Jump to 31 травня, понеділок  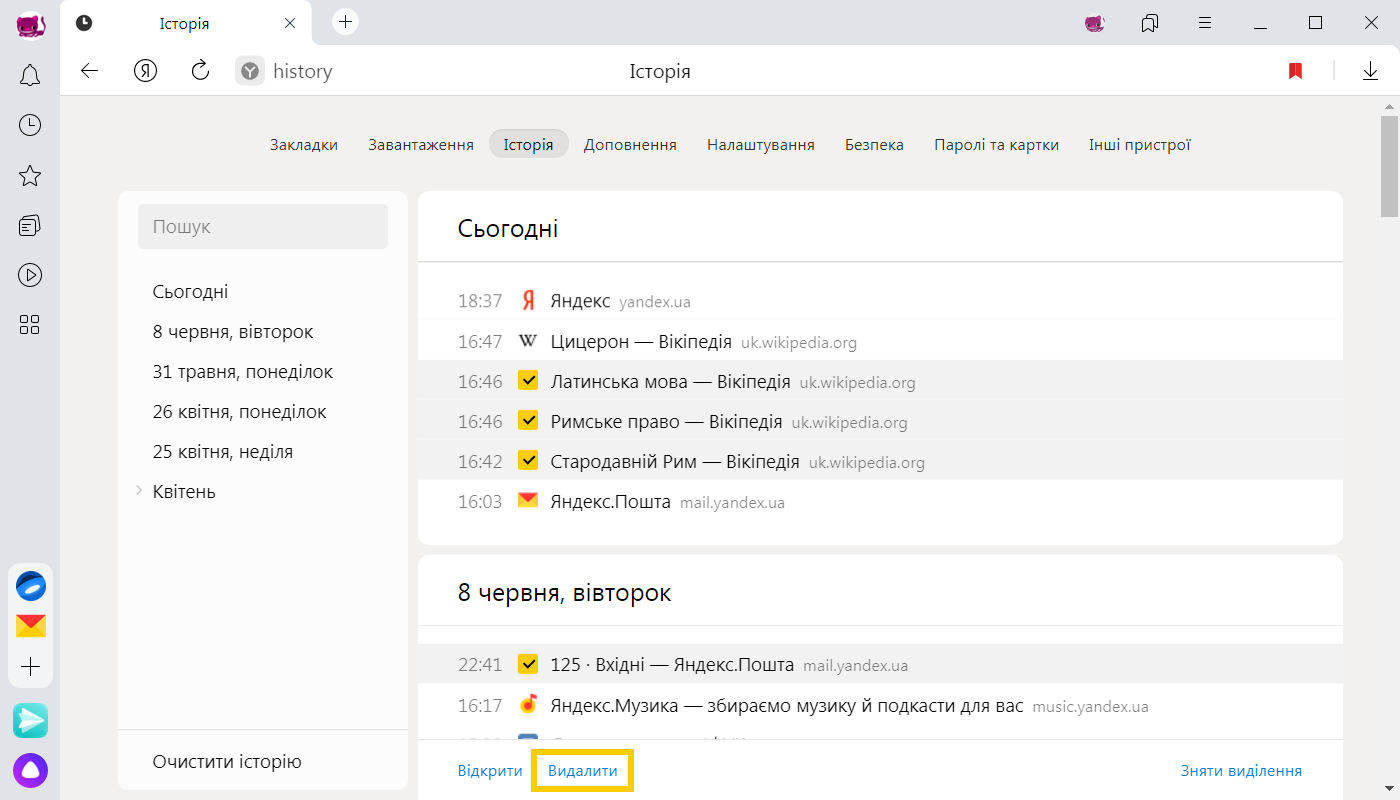(x=243, y=371)
